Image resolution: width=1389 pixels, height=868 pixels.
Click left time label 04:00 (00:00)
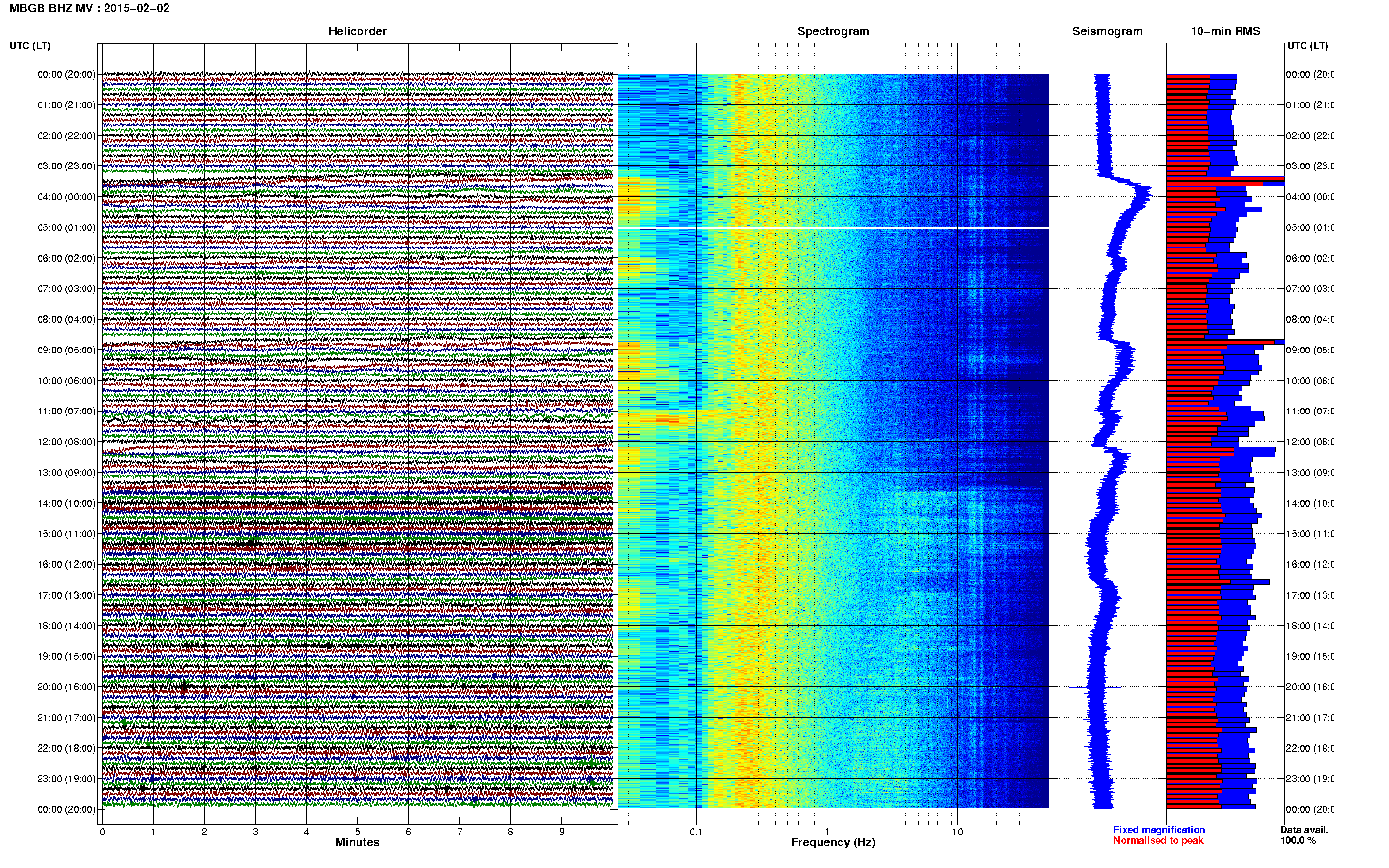pos(66,197)
